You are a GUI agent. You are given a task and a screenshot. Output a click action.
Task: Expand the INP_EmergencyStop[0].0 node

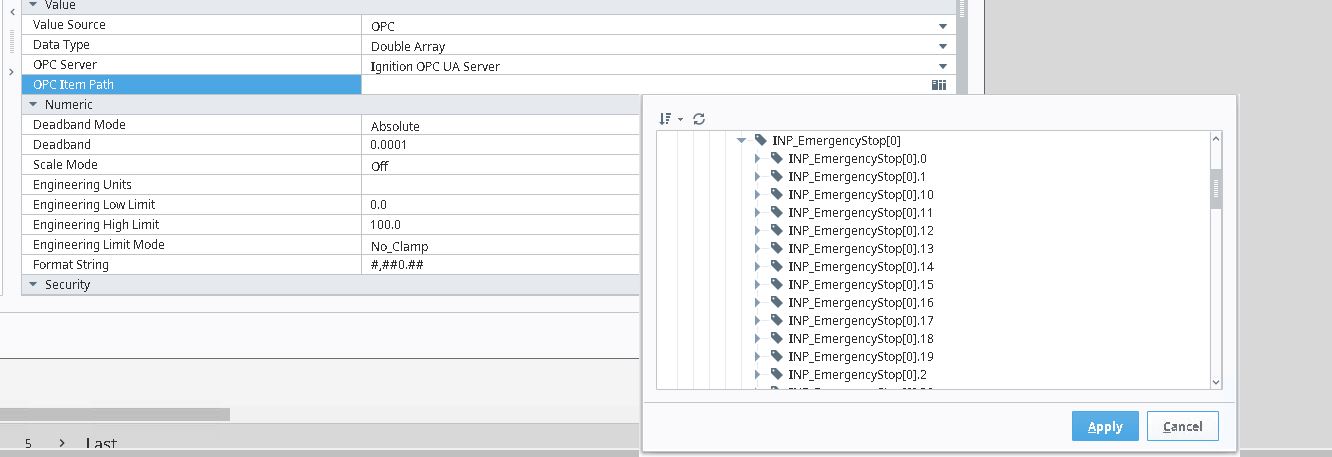tap(758, 159)
